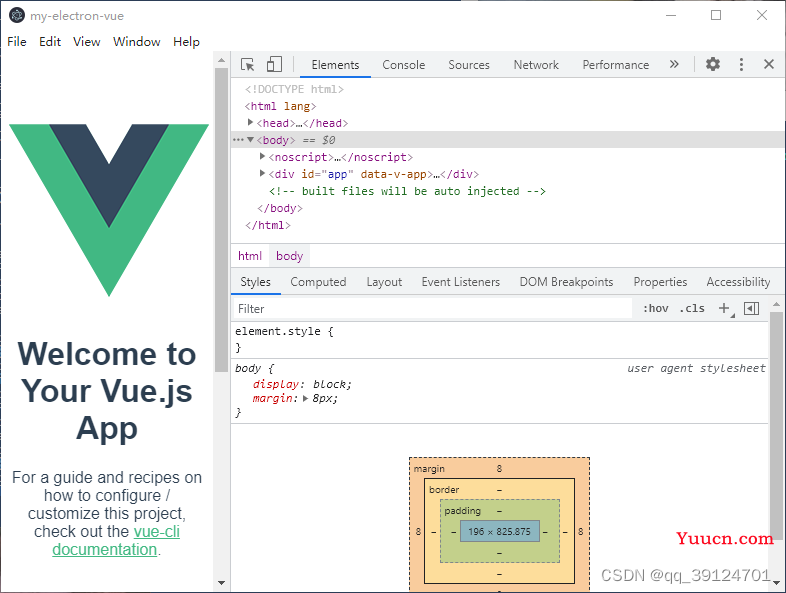Toggle :hov element state panel
This screenshot has width=786, height=593.
coord(656,308)
